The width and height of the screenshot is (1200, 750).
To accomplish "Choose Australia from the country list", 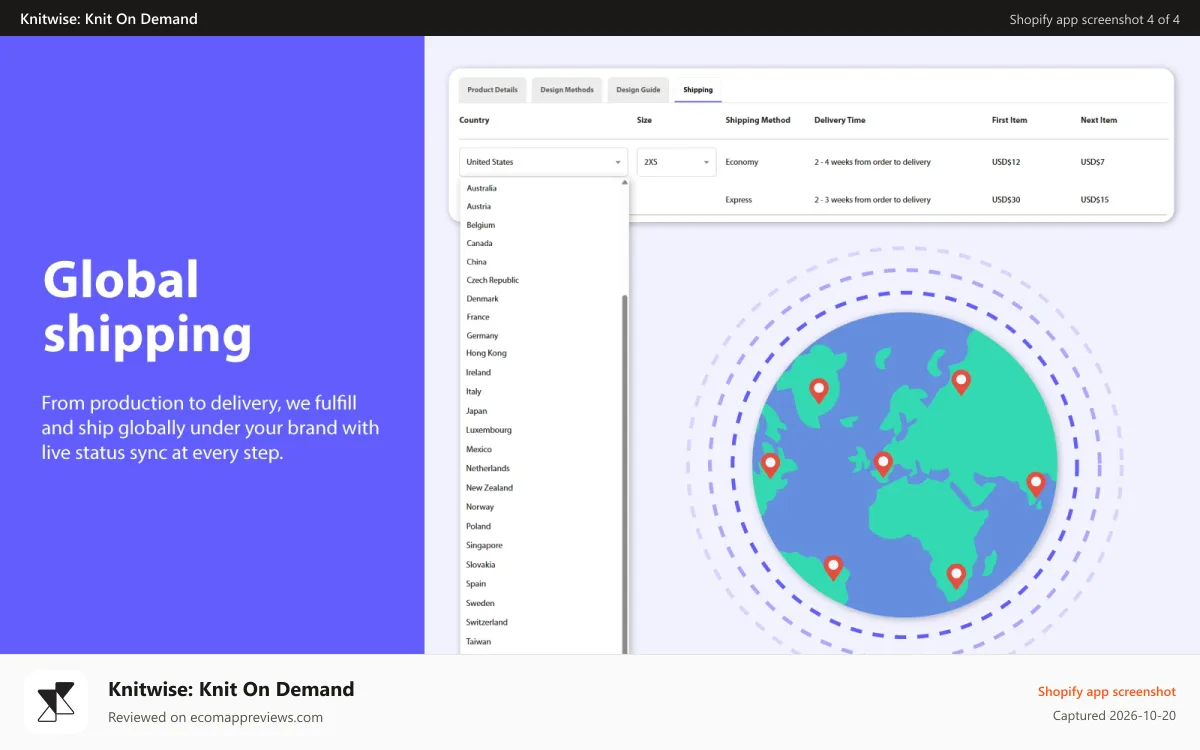I will pyautogui.click(x=481, y=188).
